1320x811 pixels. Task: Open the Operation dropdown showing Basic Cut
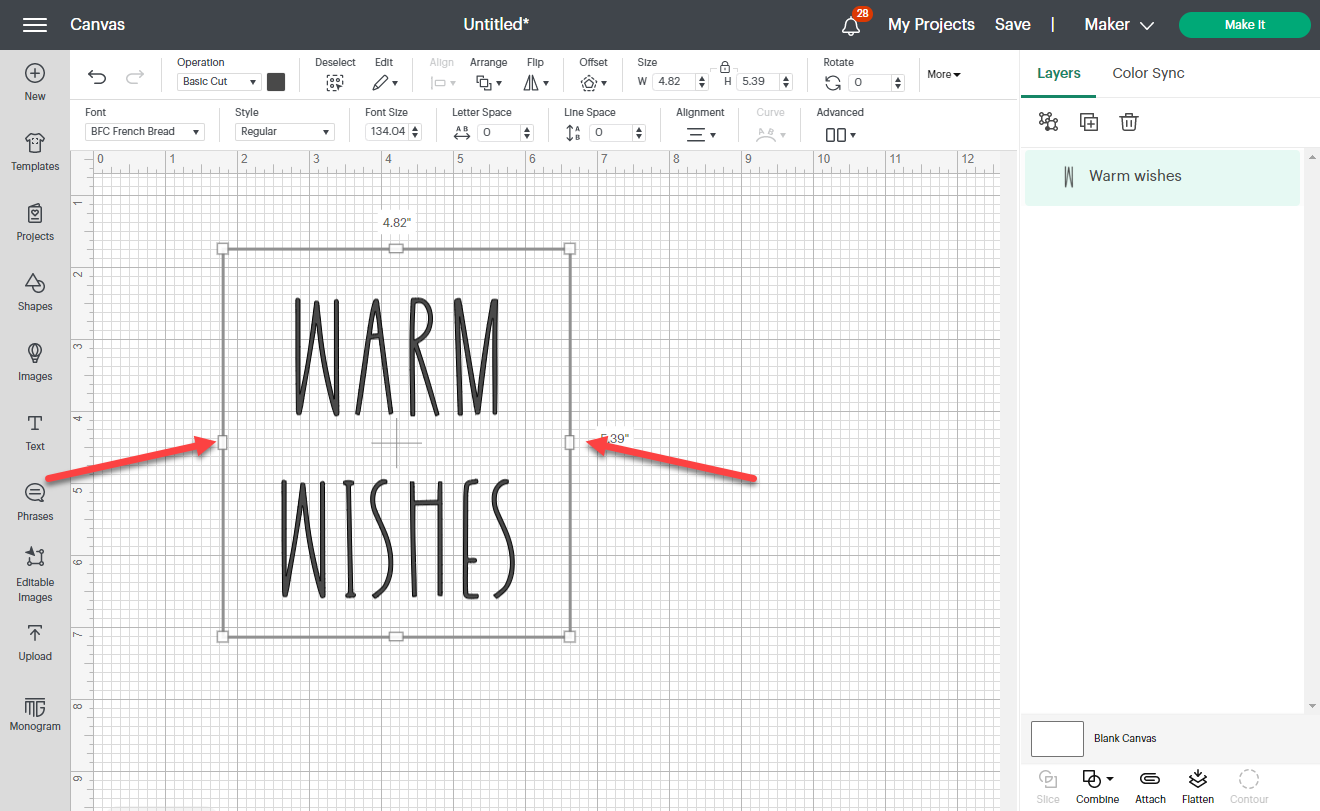[x=218, y=81]
